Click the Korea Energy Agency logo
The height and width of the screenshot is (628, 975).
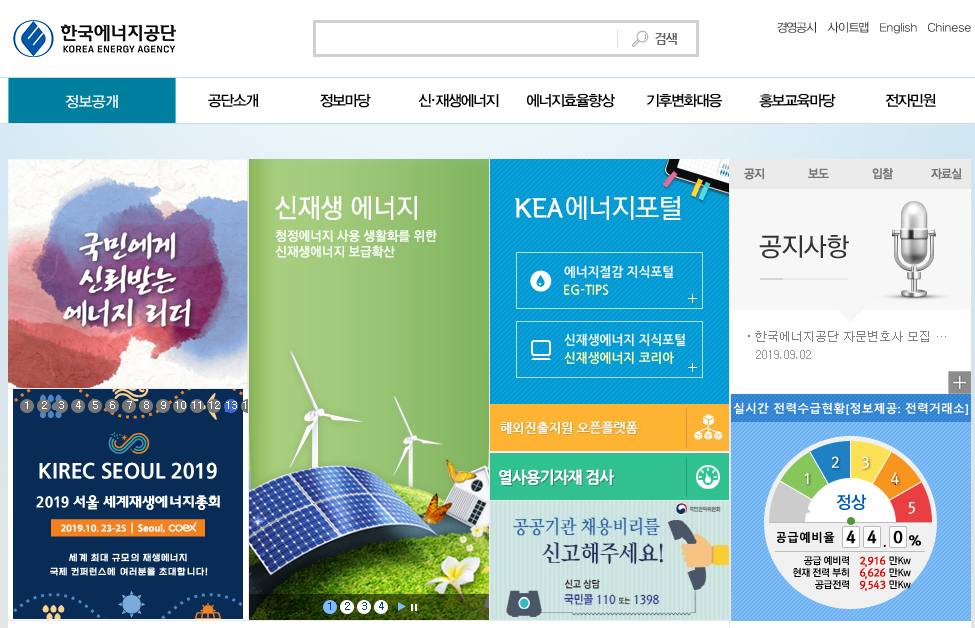point(95,39)
